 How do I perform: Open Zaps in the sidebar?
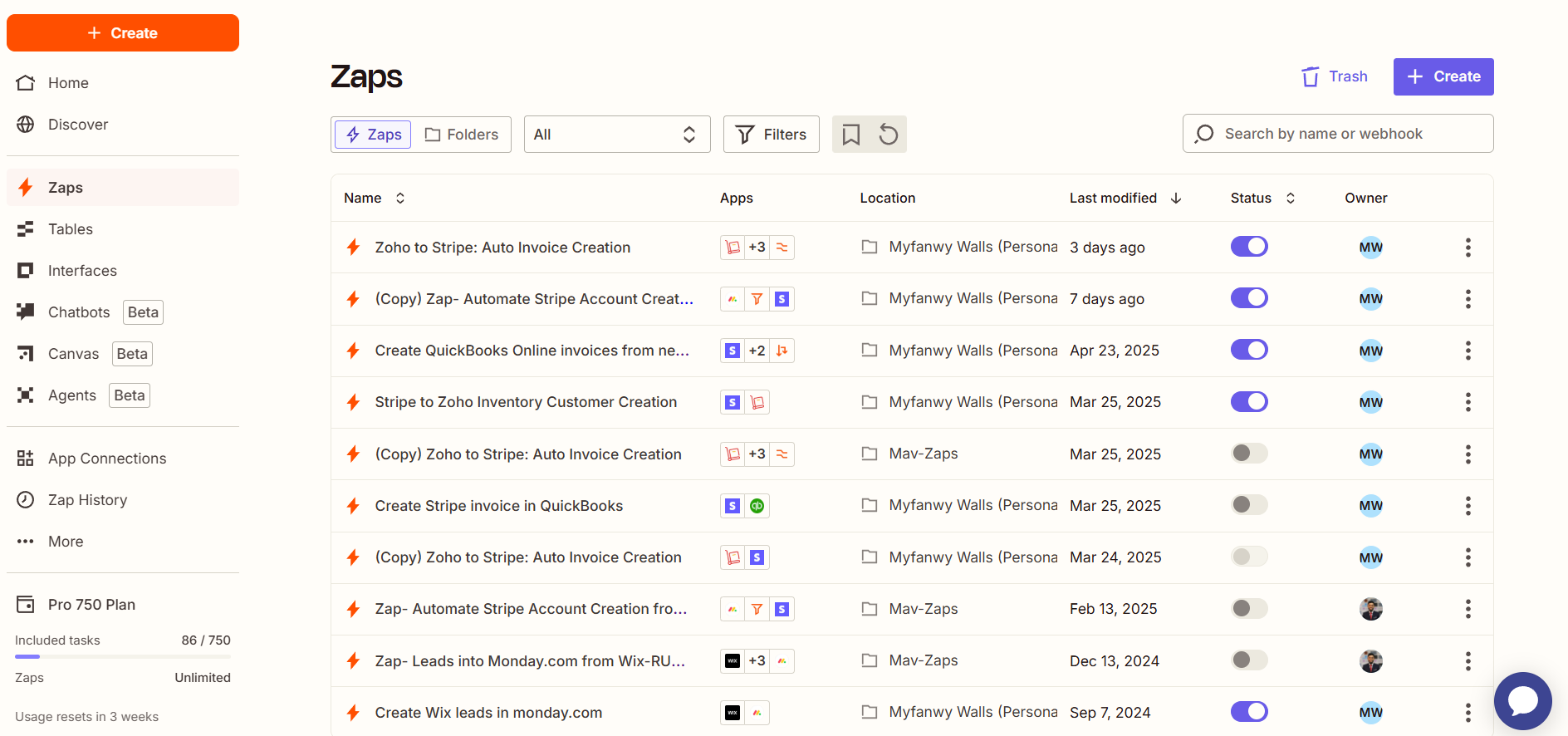point(123,188)
